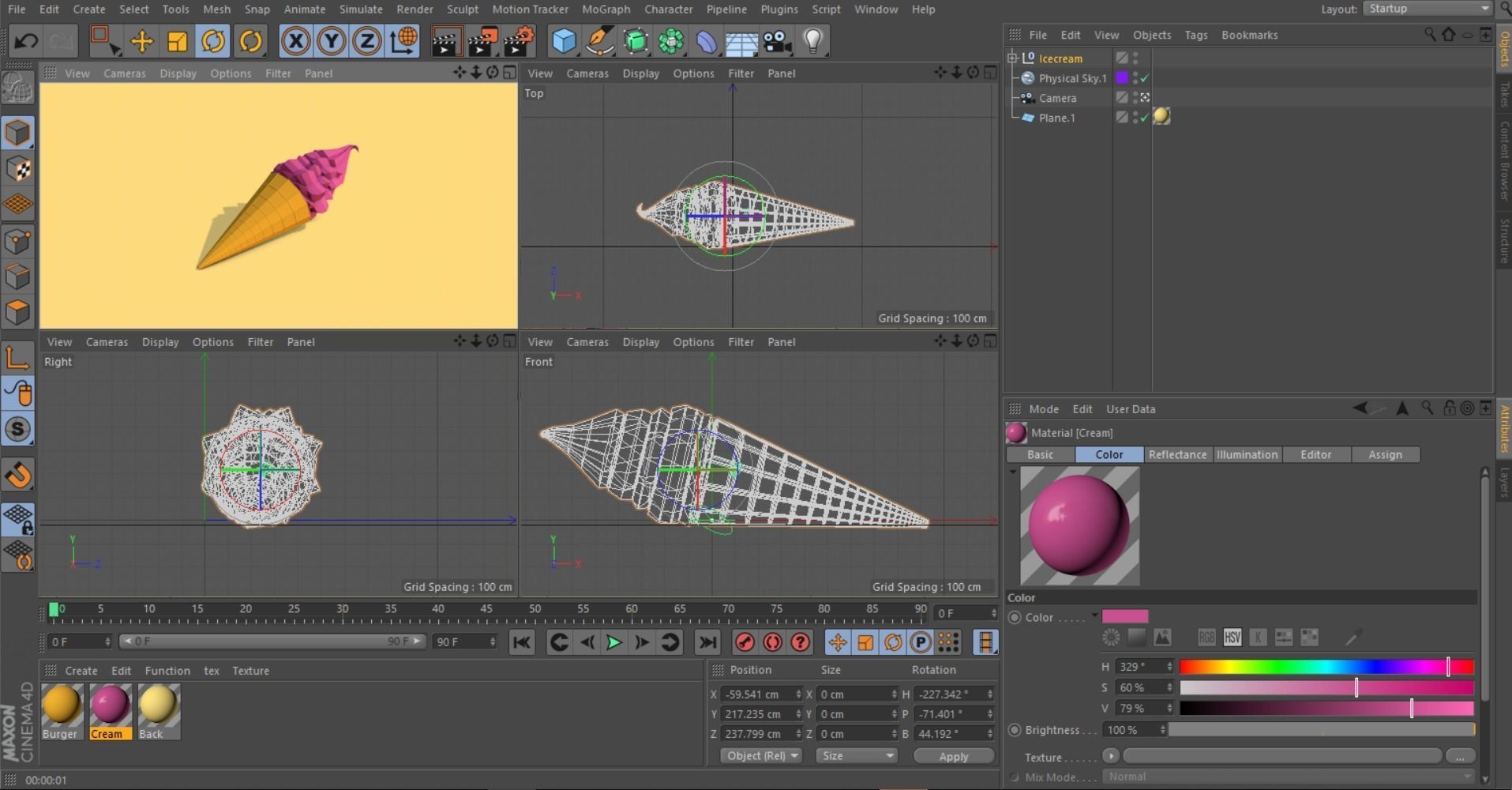Switch to Points mode

17,240
